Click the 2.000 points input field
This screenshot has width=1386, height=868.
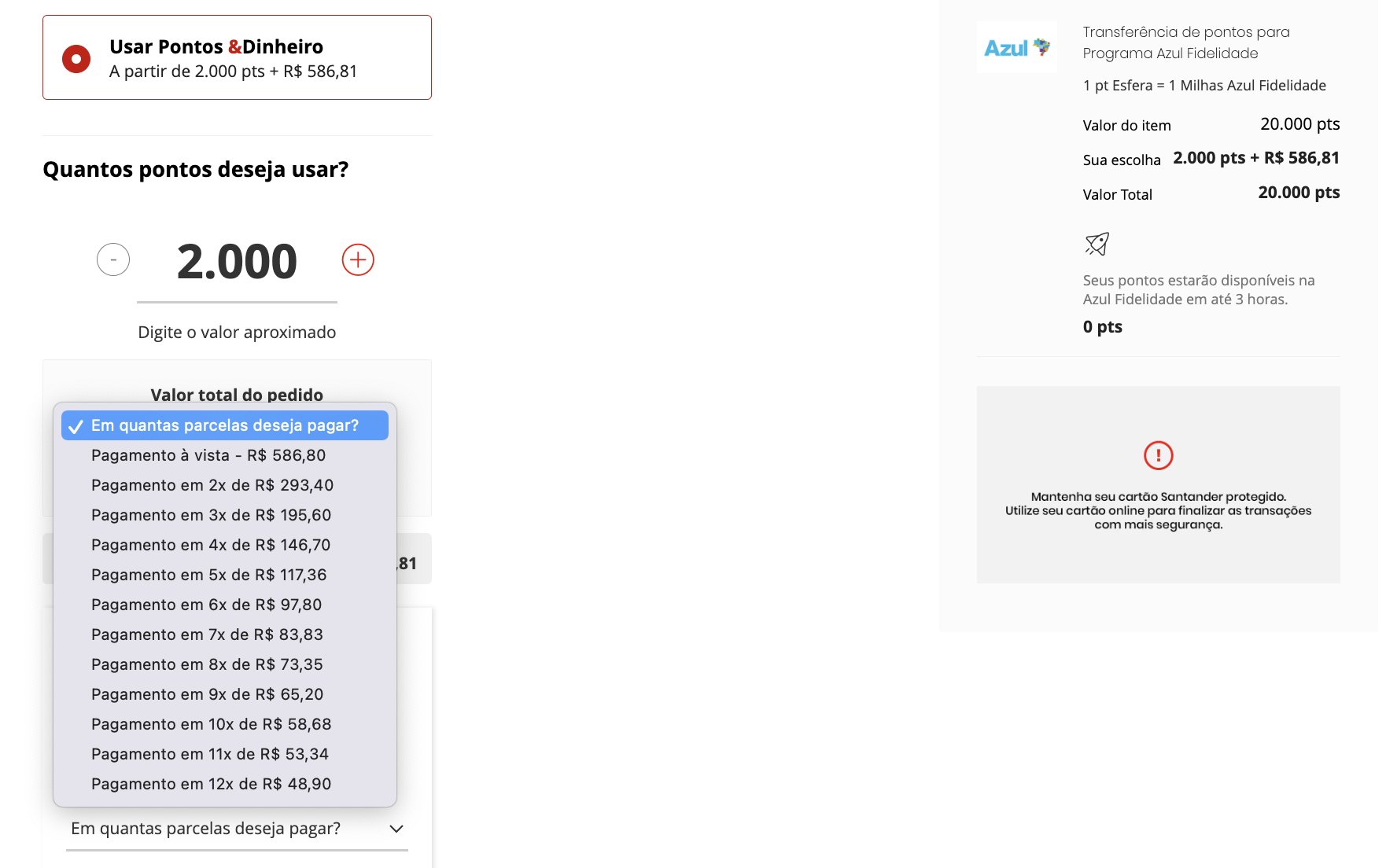237,262
